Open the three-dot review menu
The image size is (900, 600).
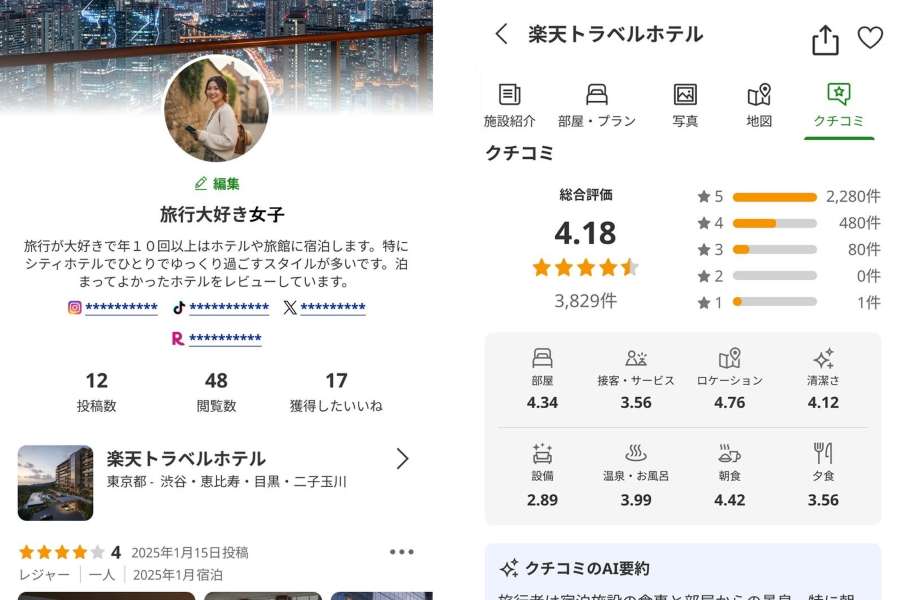coord(401,552)
